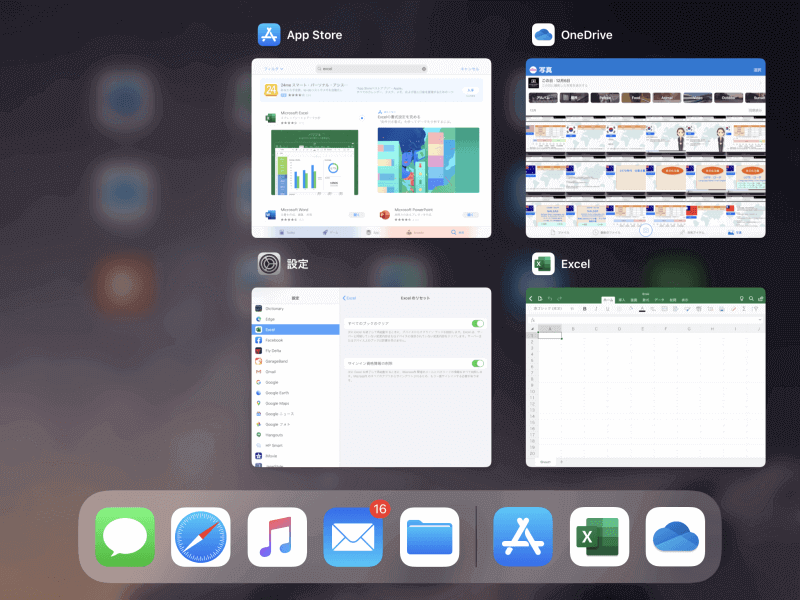Viewport: 800px width, 600px height.
Task: Tap the App Store icon above its card
Action: point(269,35)
